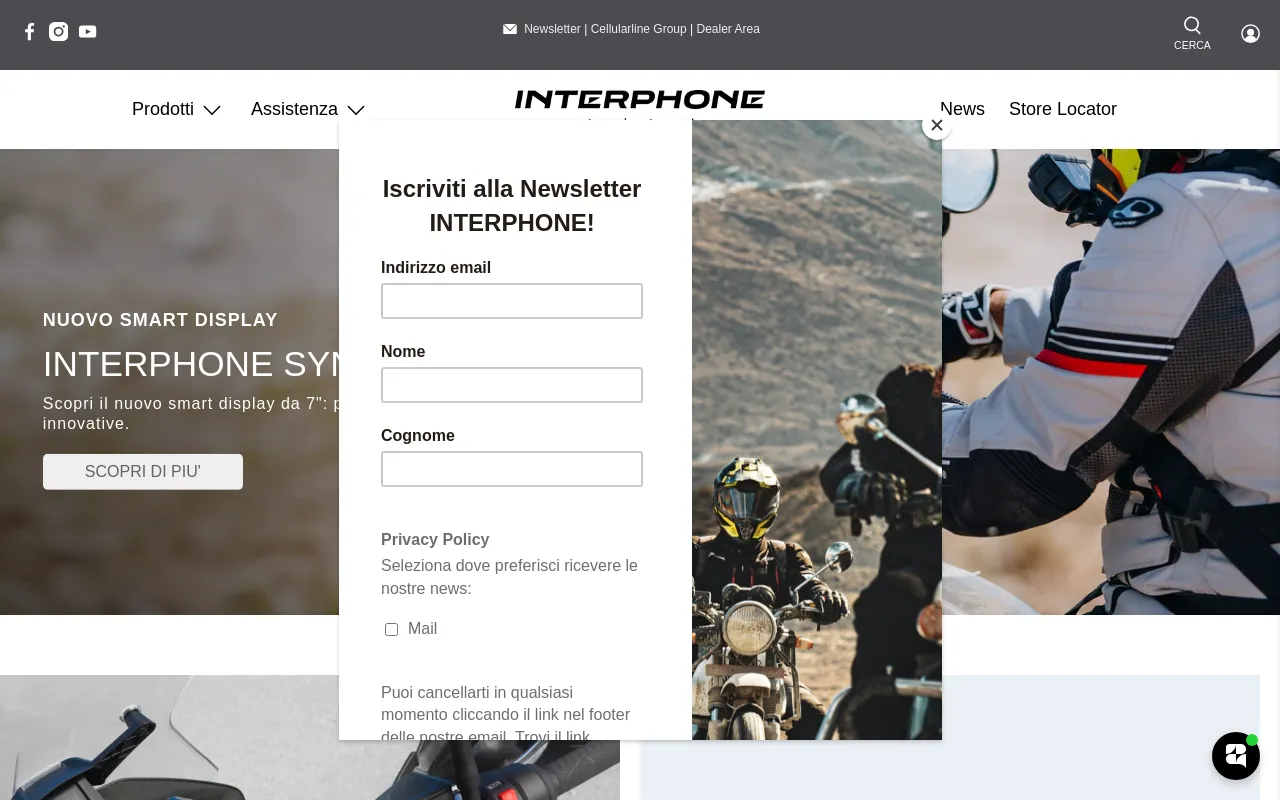Focus the Cognome input field

point(512,469)
